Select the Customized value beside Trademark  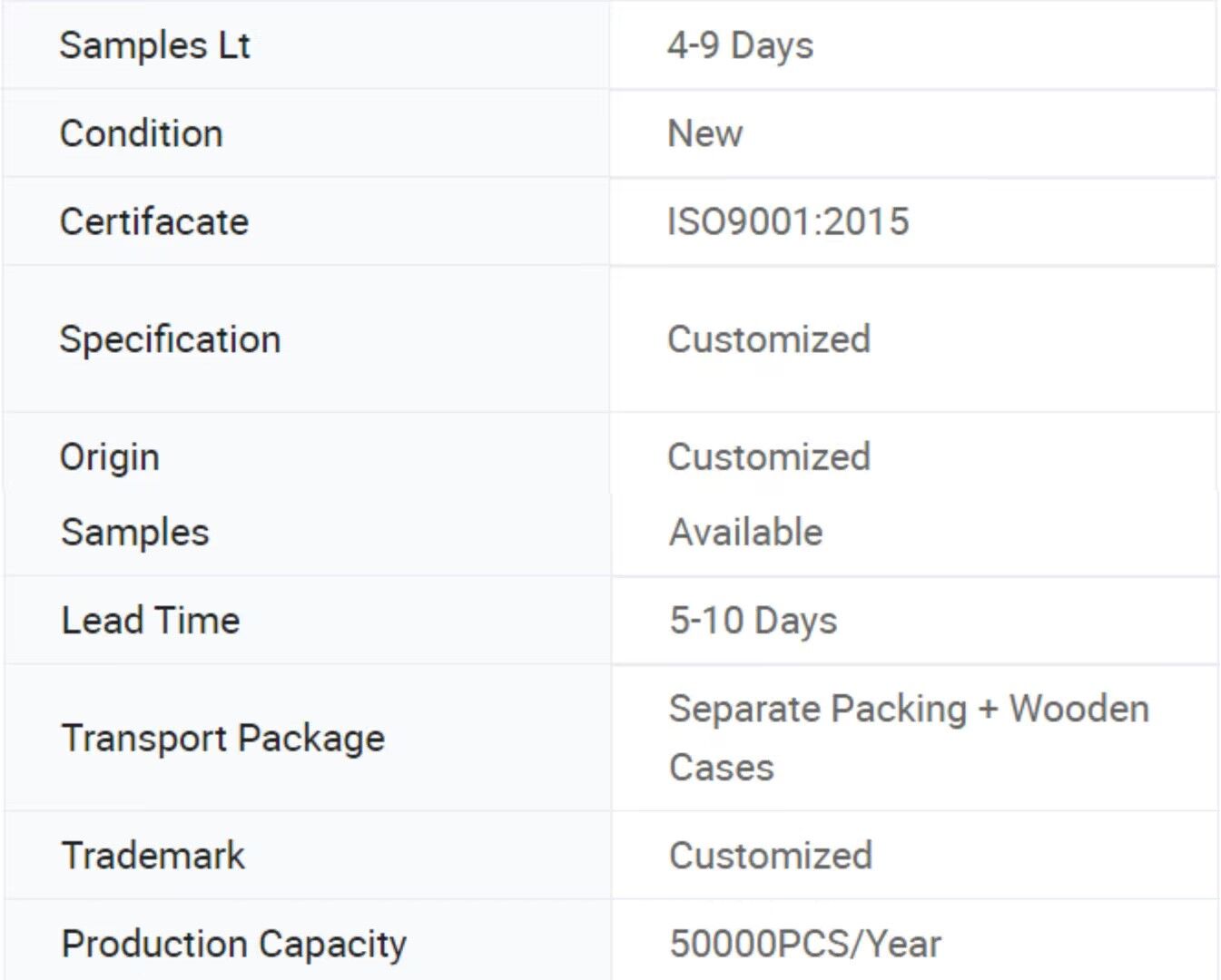point(770,855)
